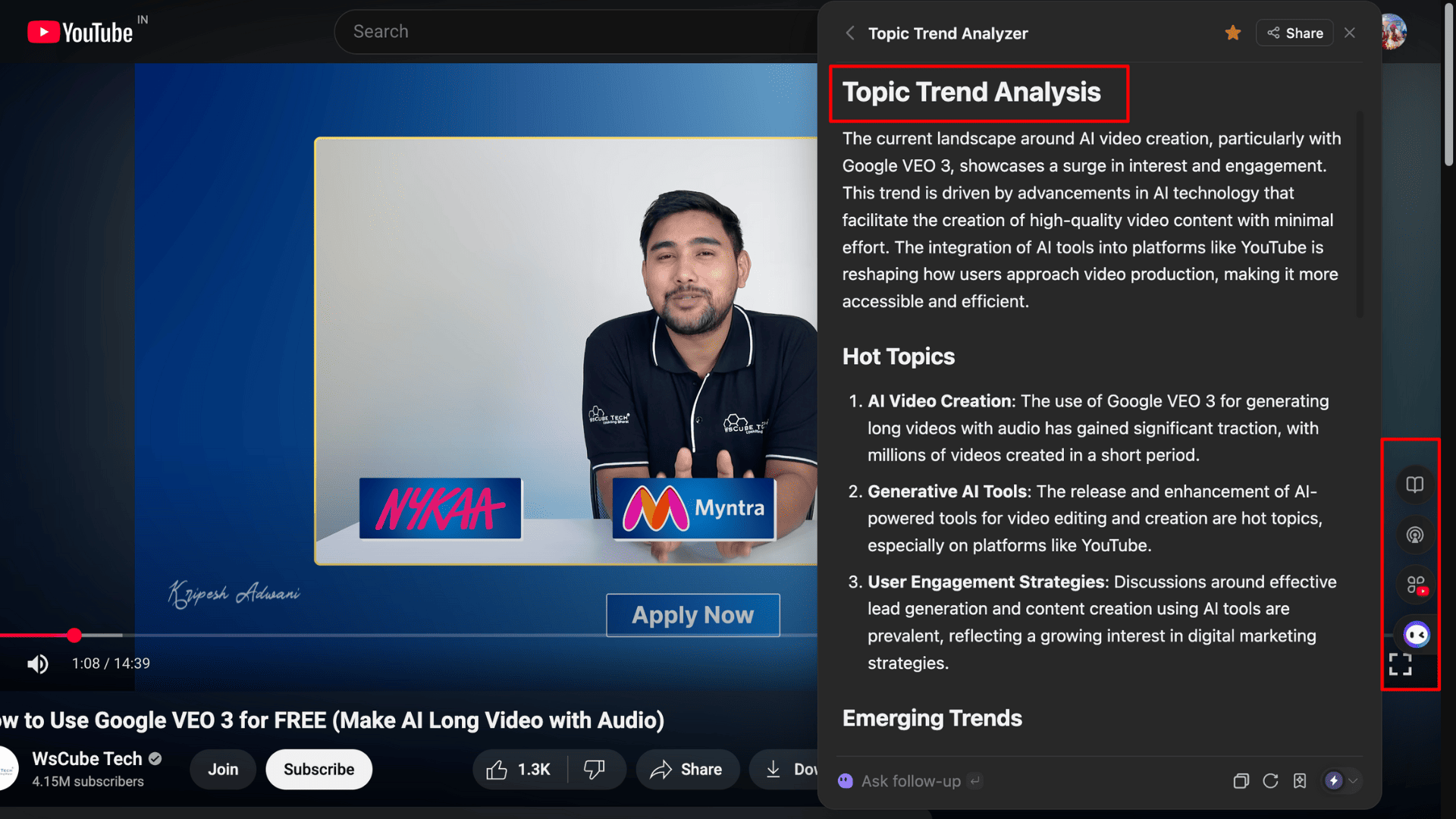Enter fullscreen with corner brackets icon

click(x=1400, y=664)
